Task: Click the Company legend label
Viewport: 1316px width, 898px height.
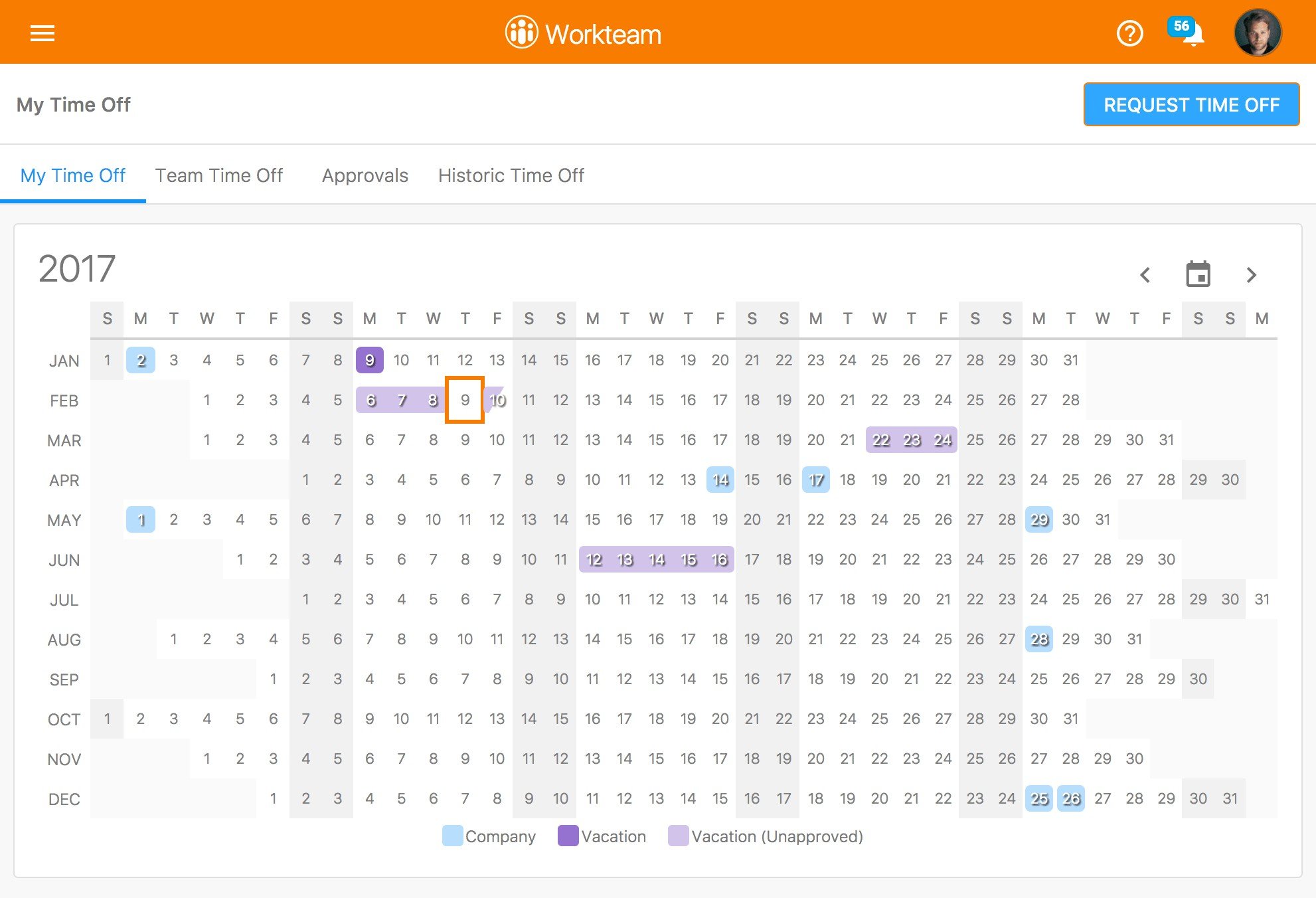Action: (x=501, y=836)
